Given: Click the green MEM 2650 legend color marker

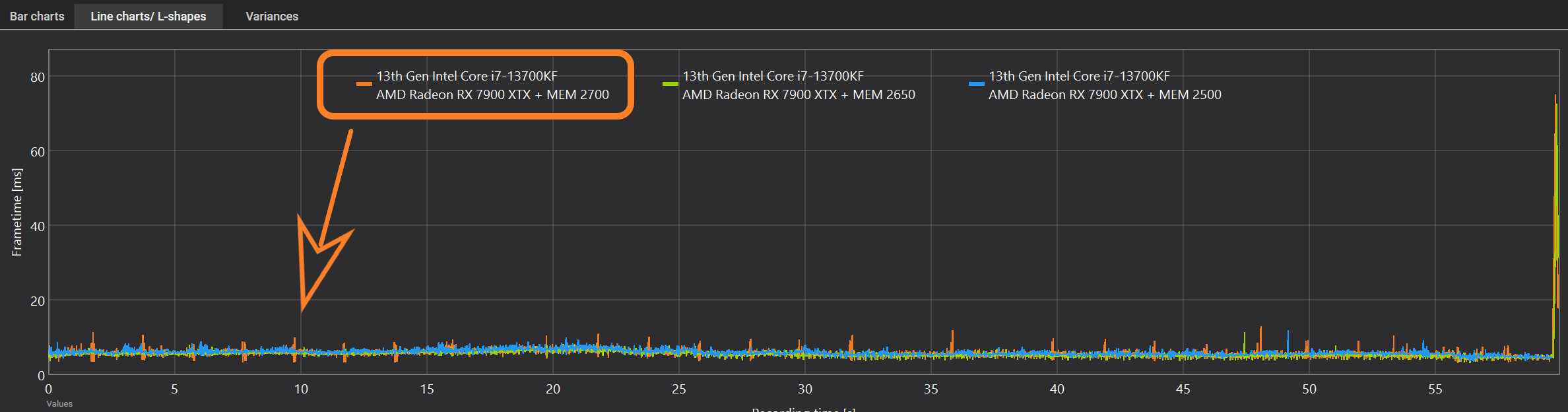Looking at the screenshot, I should [670, 84].
